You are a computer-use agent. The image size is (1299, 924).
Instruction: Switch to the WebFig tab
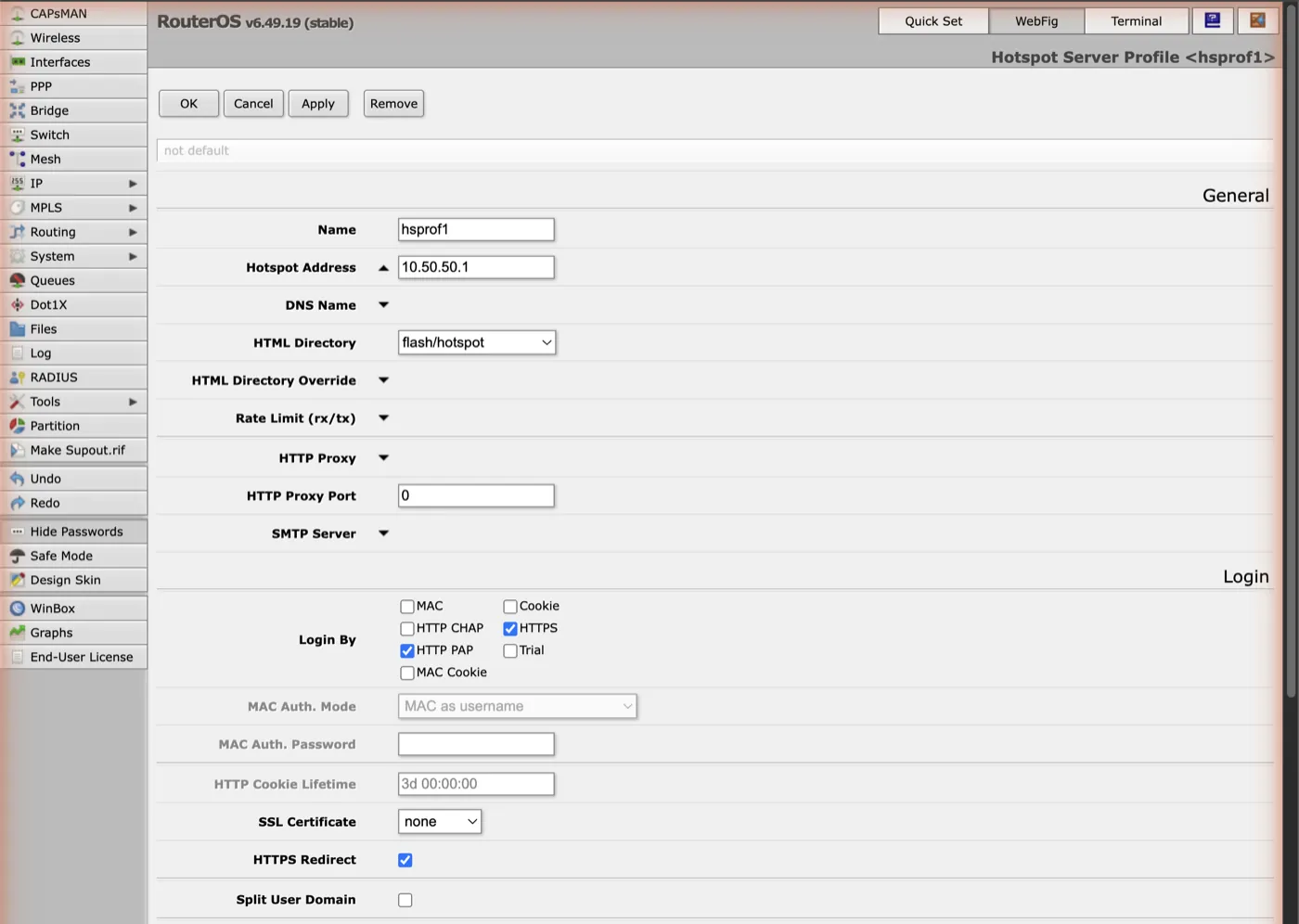point(1036,21)
